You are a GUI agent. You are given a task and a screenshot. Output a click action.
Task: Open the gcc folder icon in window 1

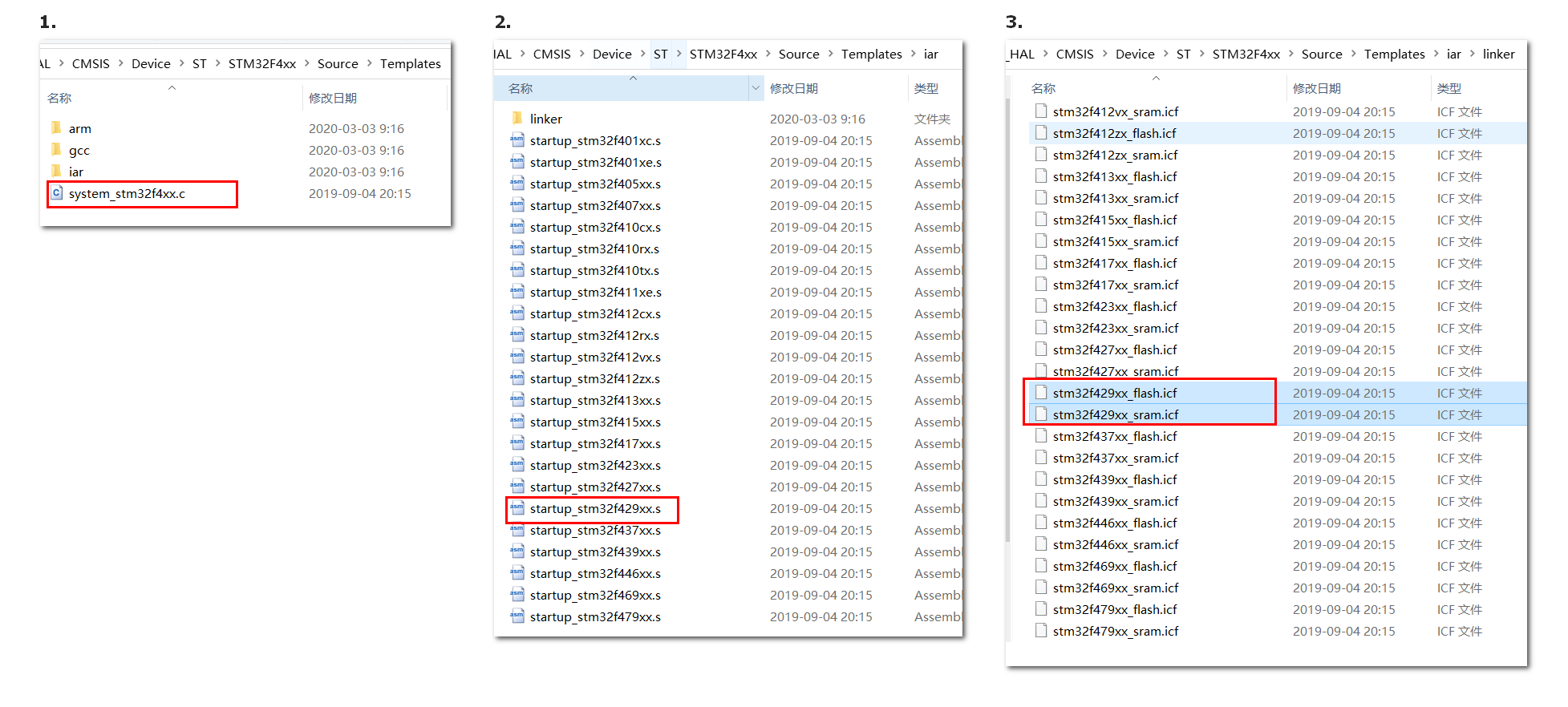(x=56, y=150)
